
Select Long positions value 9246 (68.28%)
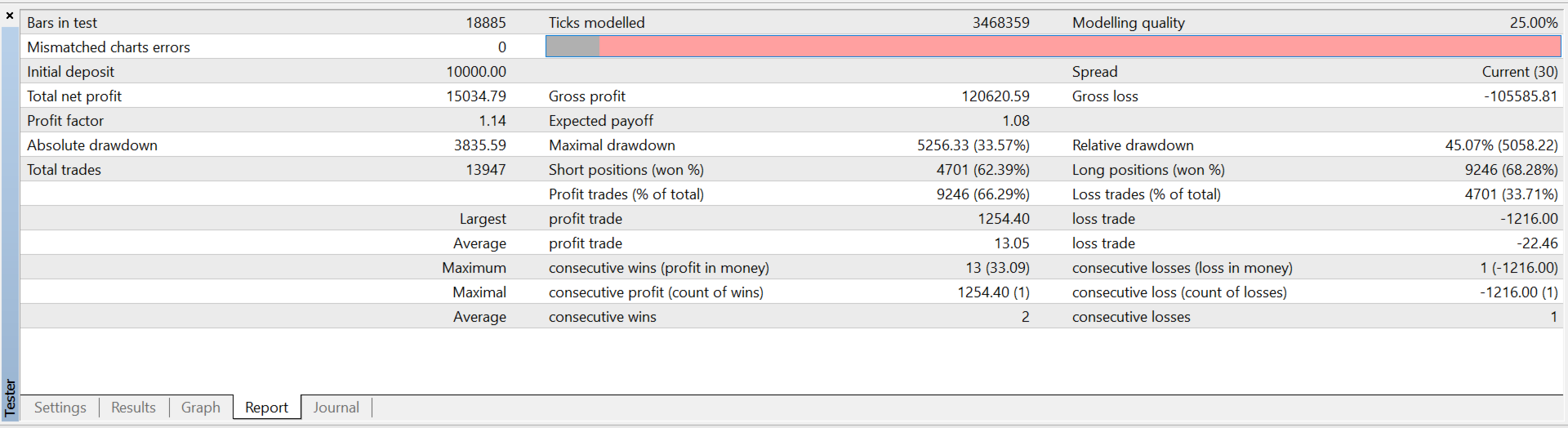1512,170
